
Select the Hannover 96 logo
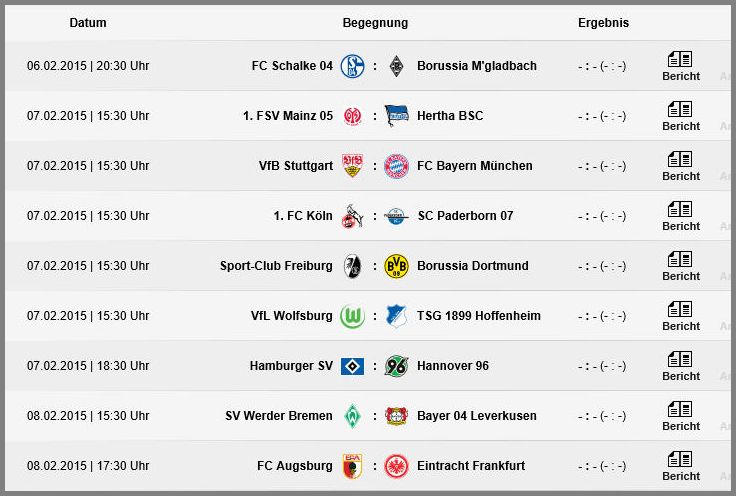[x=396, y=366]
